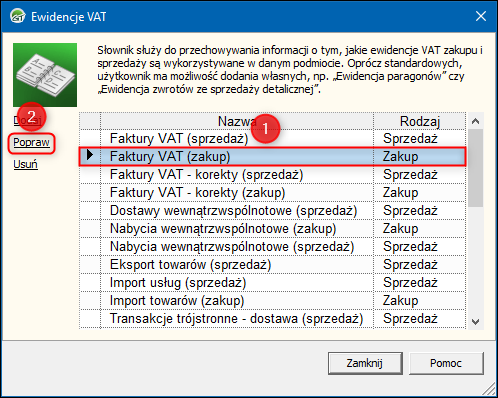498x398 pixels.
Task: Click the Dodaj link
Action: click(27, 120)
